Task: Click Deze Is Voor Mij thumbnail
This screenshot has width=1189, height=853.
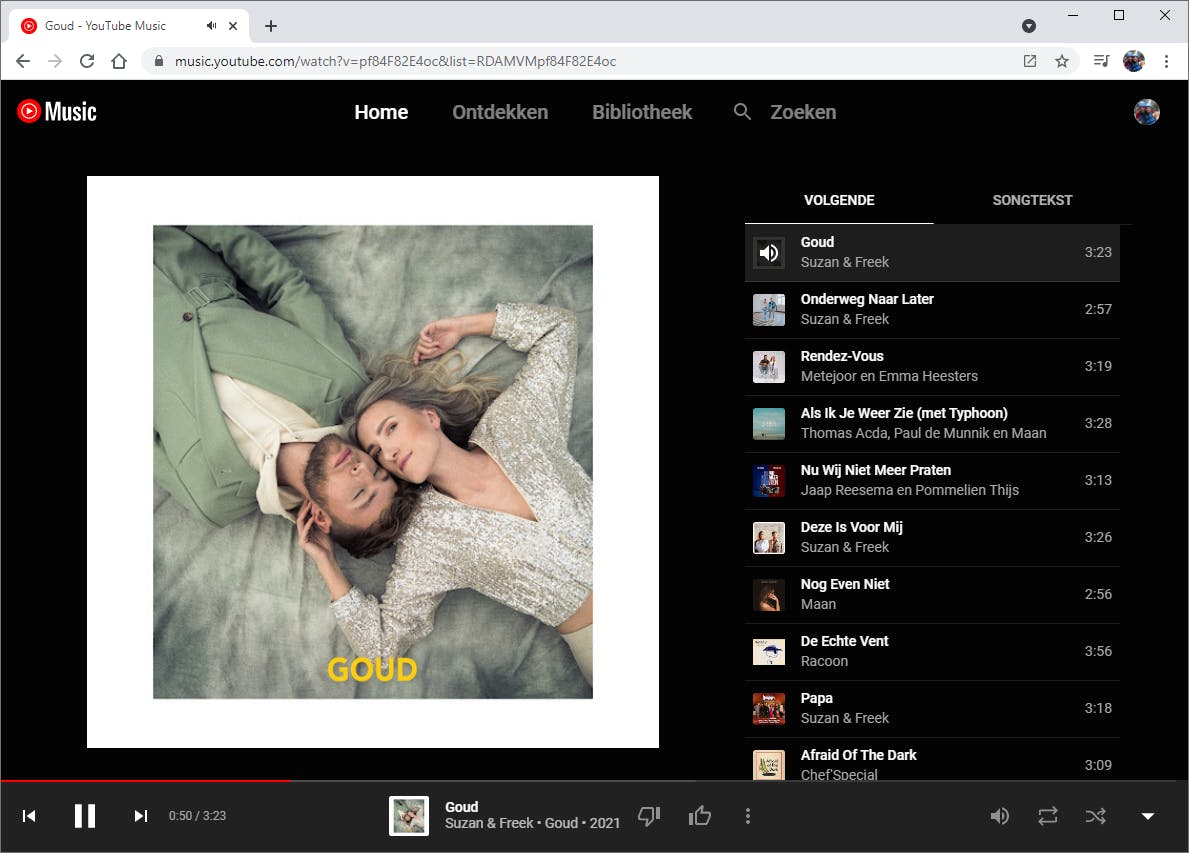Action: [768, 538]
